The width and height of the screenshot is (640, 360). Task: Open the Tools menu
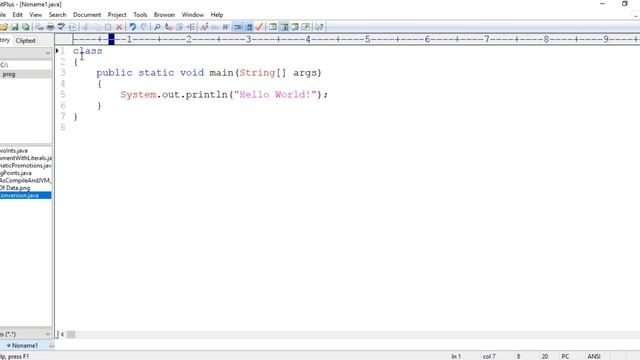click(140, 15)
